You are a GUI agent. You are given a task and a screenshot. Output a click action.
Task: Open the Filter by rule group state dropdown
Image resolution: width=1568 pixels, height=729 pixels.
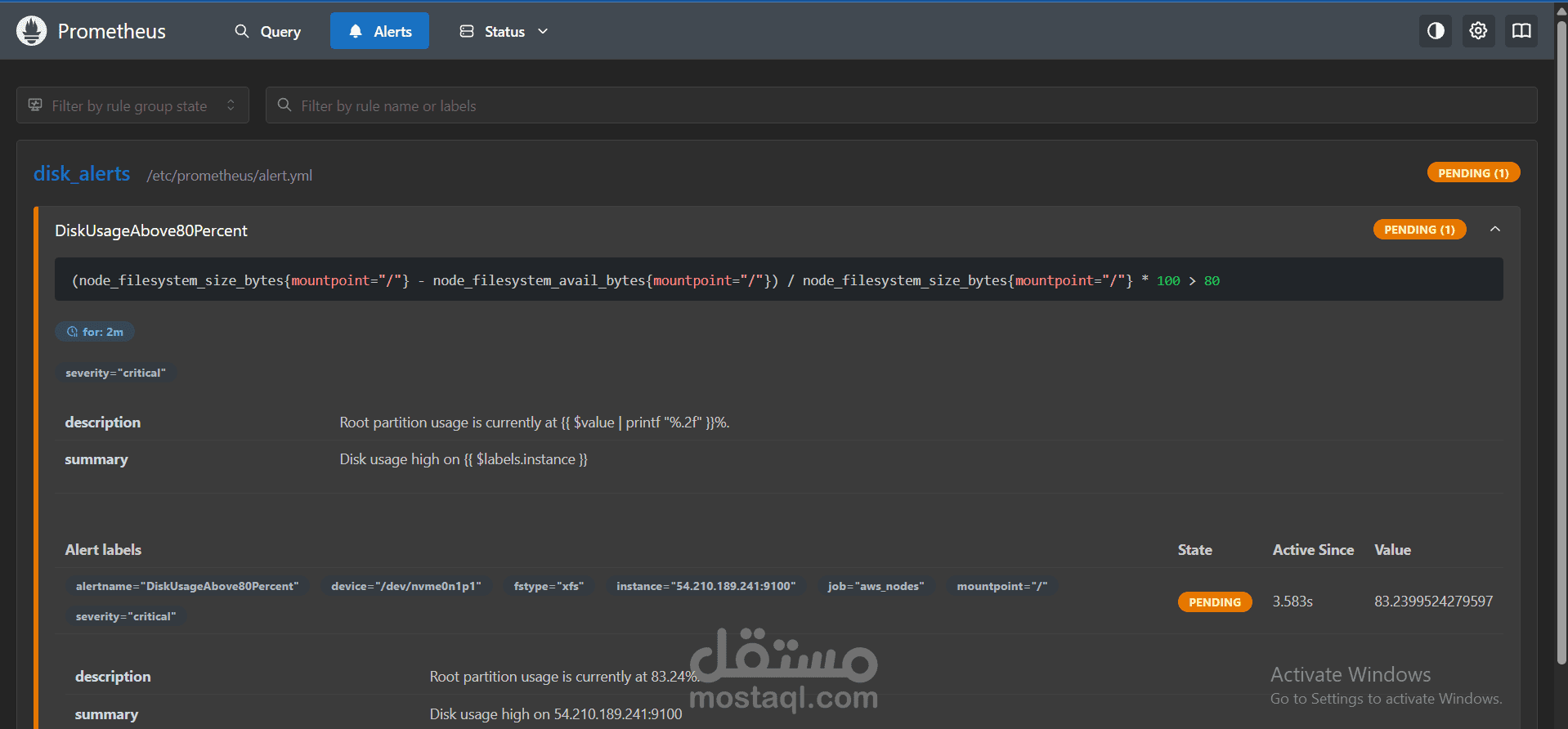pos(132,105)
